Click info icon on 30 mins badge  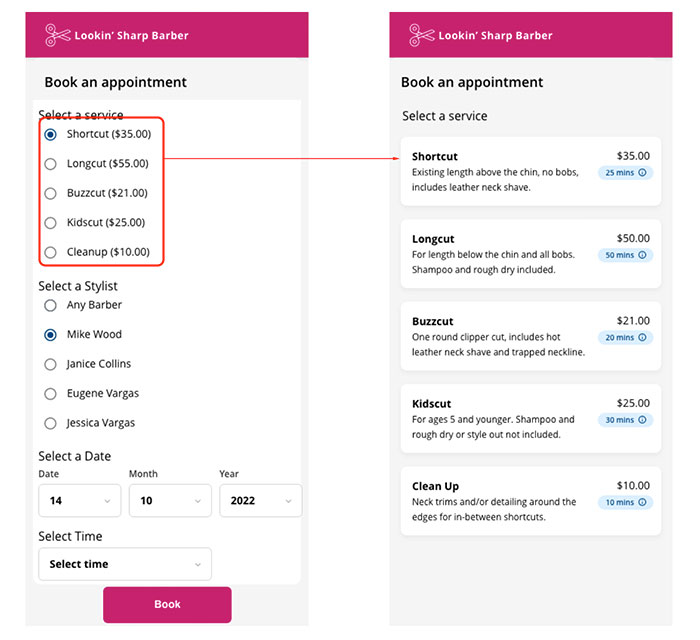pos(642,420)
